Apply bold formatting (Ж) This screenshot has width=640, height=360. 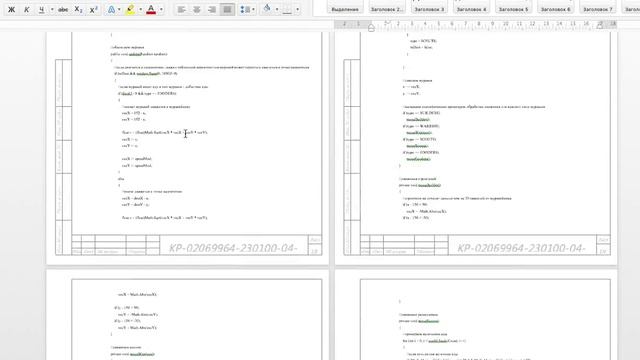tap(11, 9)
